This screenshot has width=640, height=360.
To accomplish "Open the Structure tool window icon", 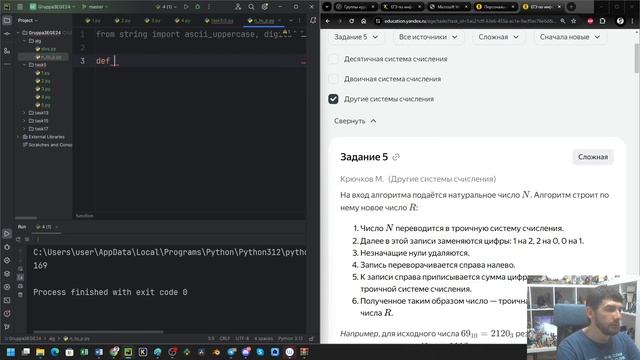I will click(7, 51).
